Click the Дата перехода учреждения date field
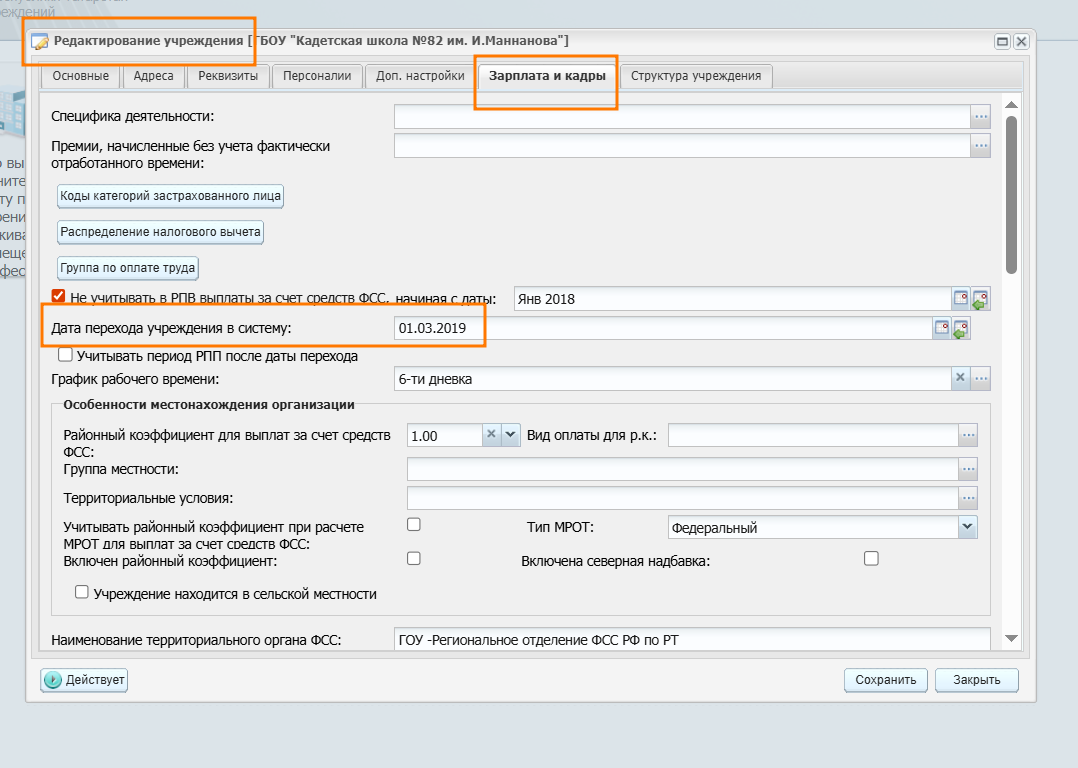Viewport: 1078px width, 768px height. point(660,328)
